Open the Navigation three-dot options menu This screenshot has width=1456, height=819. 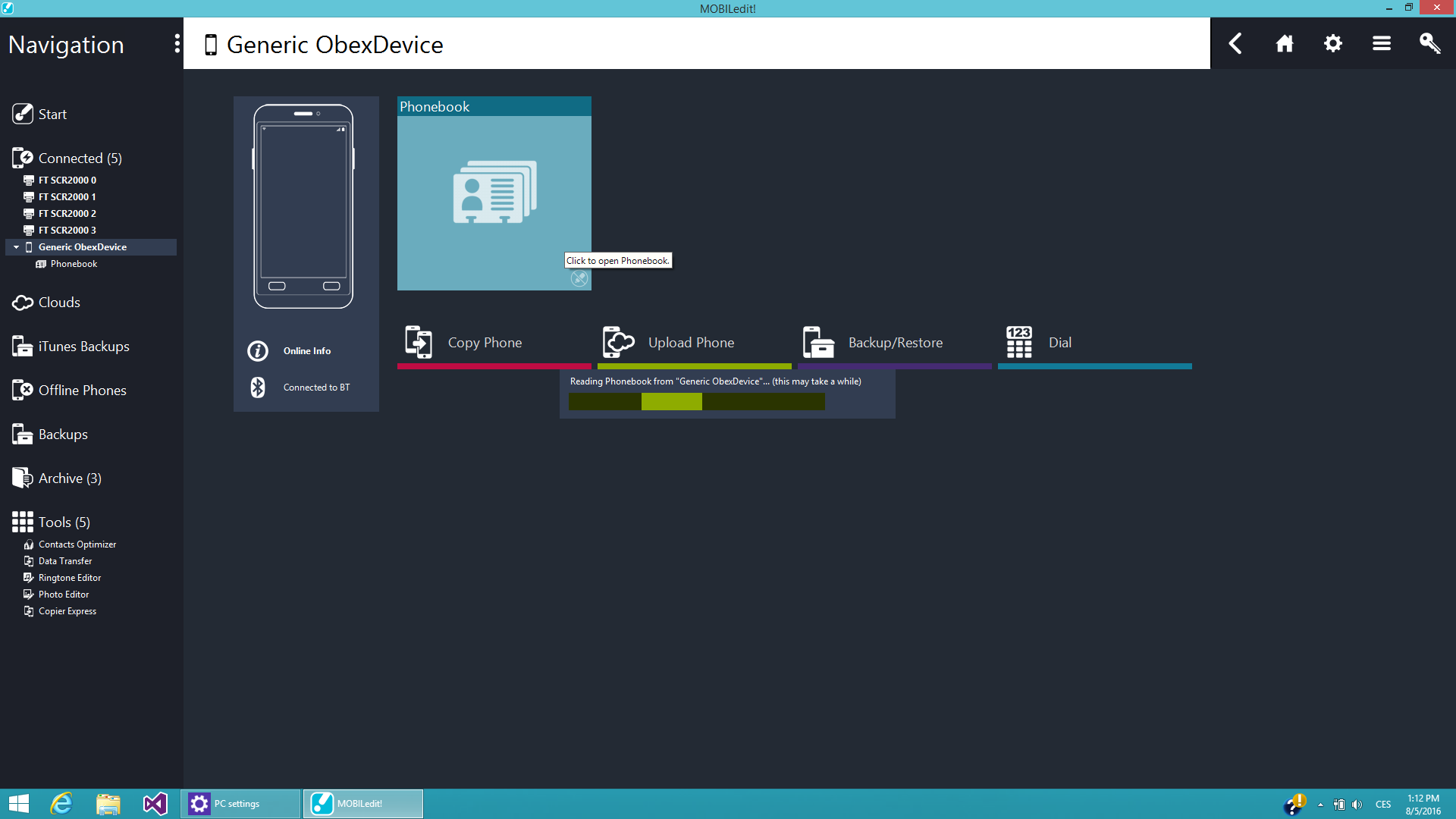pos(177,43)
